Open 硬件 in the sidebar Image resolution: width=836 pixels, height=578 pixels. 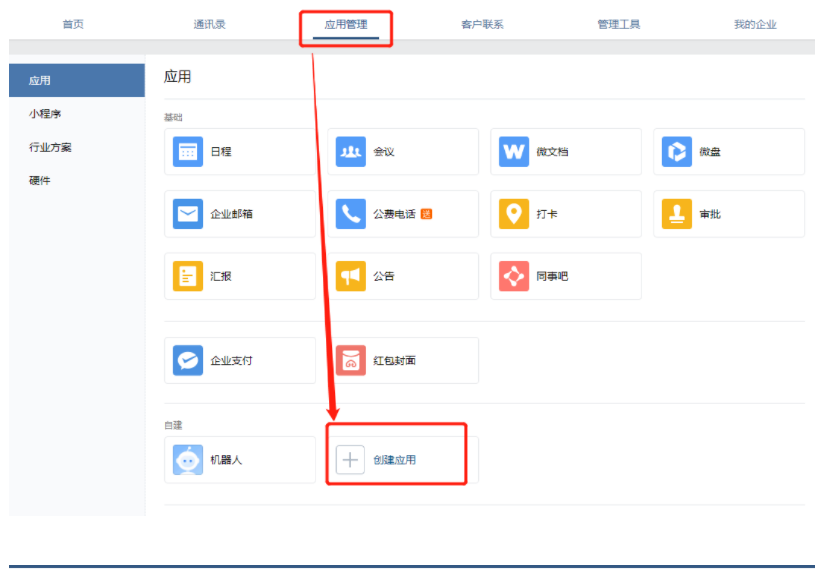click(40, 181)
